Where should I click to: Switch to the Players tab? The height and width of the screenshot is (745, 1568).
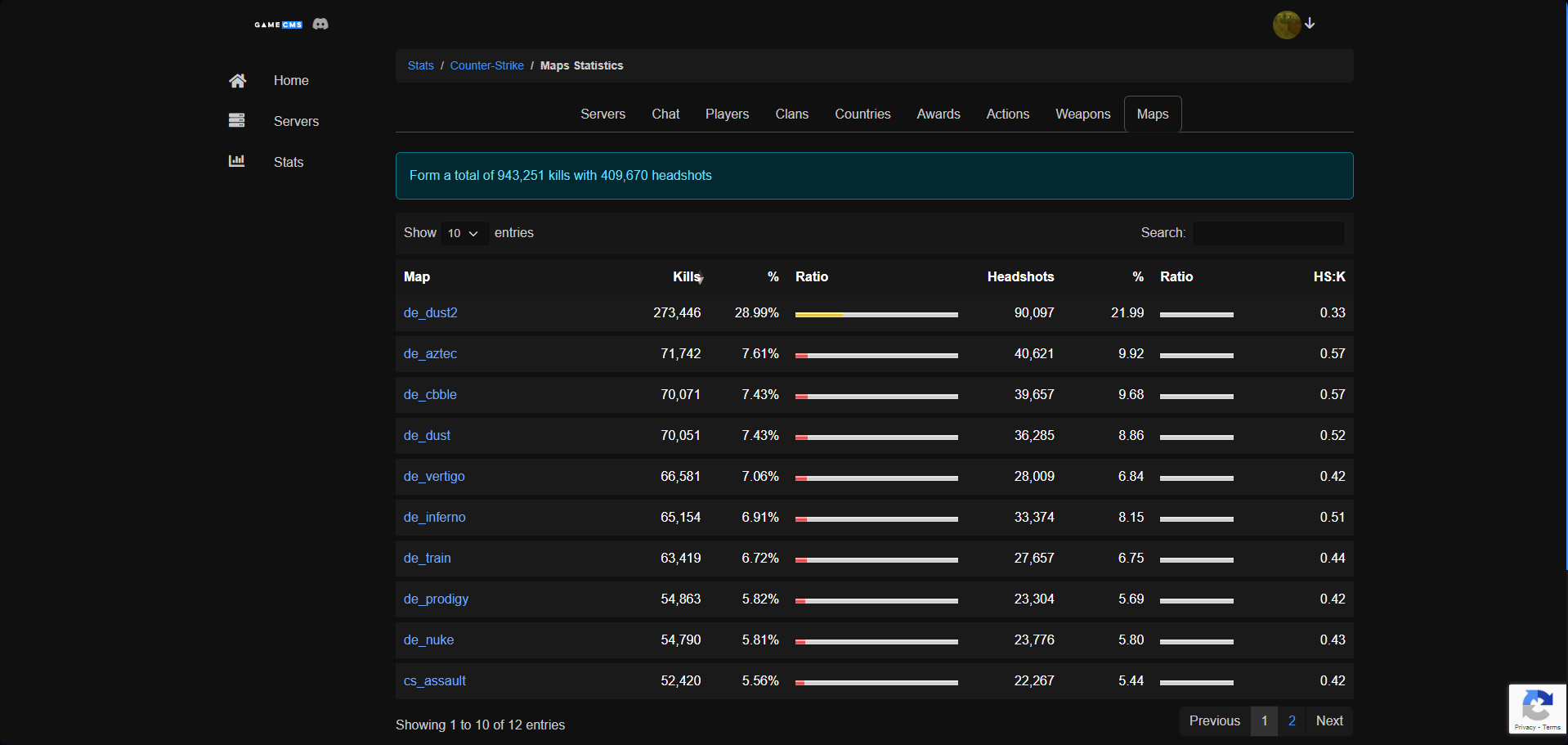tap(727, 114)
